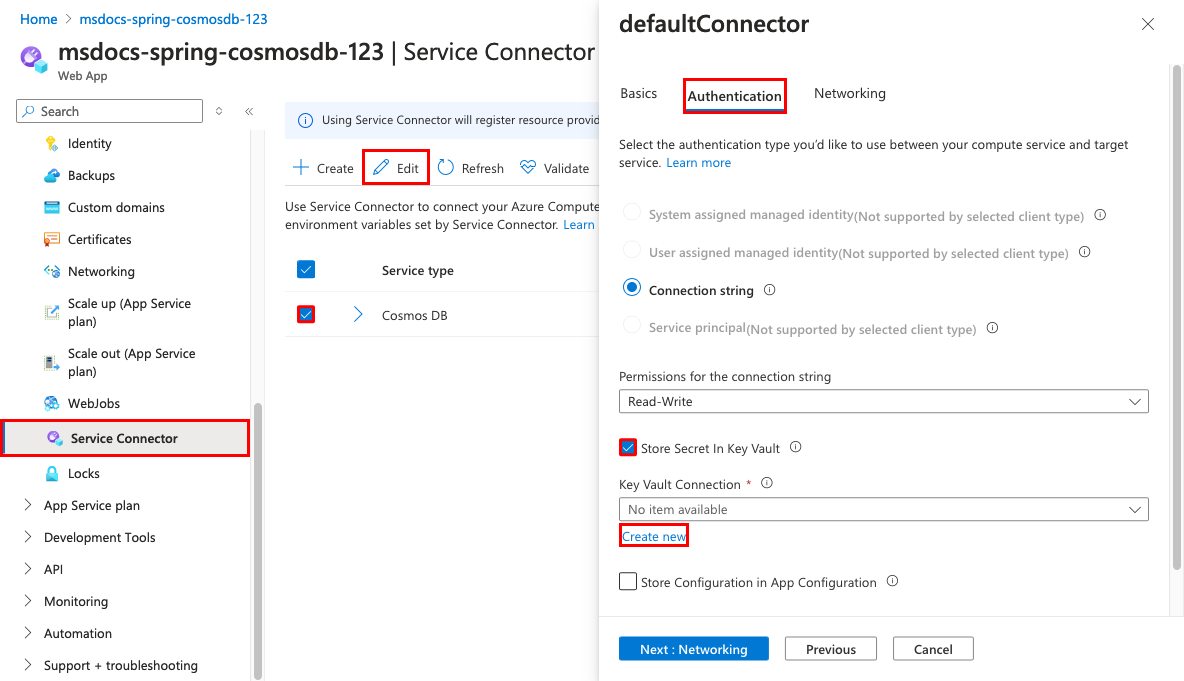Enable Store Configuration in App Configuration
The height and width of the screenshot is (681, 1184).
[628, 582]
